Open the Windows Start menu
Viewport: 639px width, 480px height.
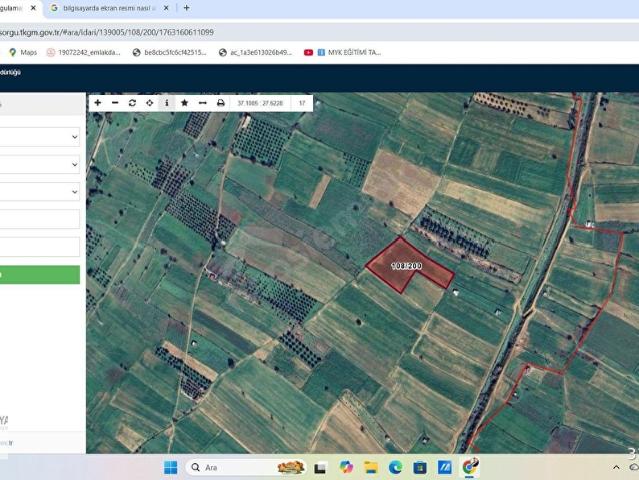(x=170, y=467)
